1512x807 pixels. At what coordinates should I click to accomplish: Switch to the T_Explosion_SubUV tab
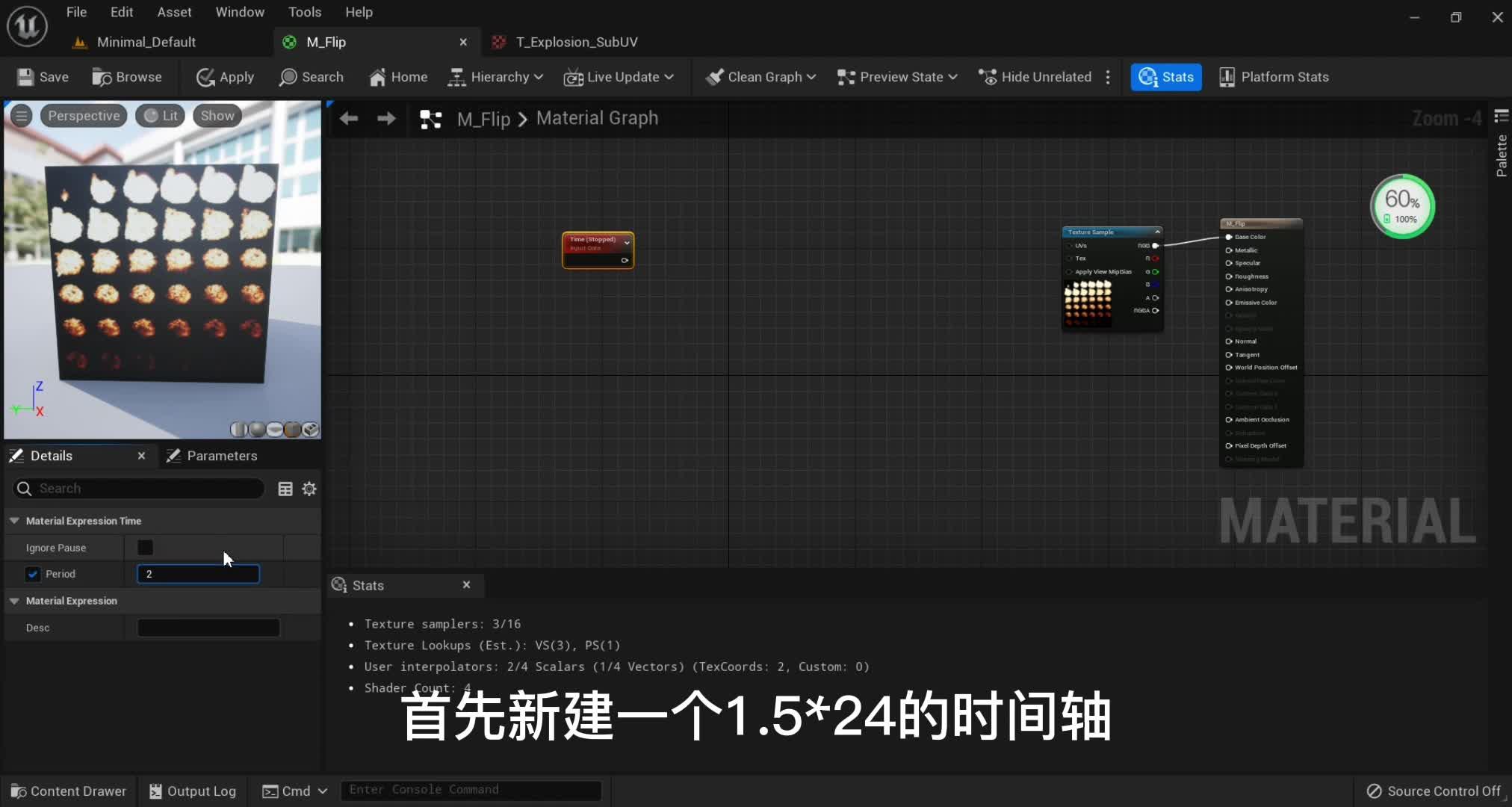click(575, 42)
